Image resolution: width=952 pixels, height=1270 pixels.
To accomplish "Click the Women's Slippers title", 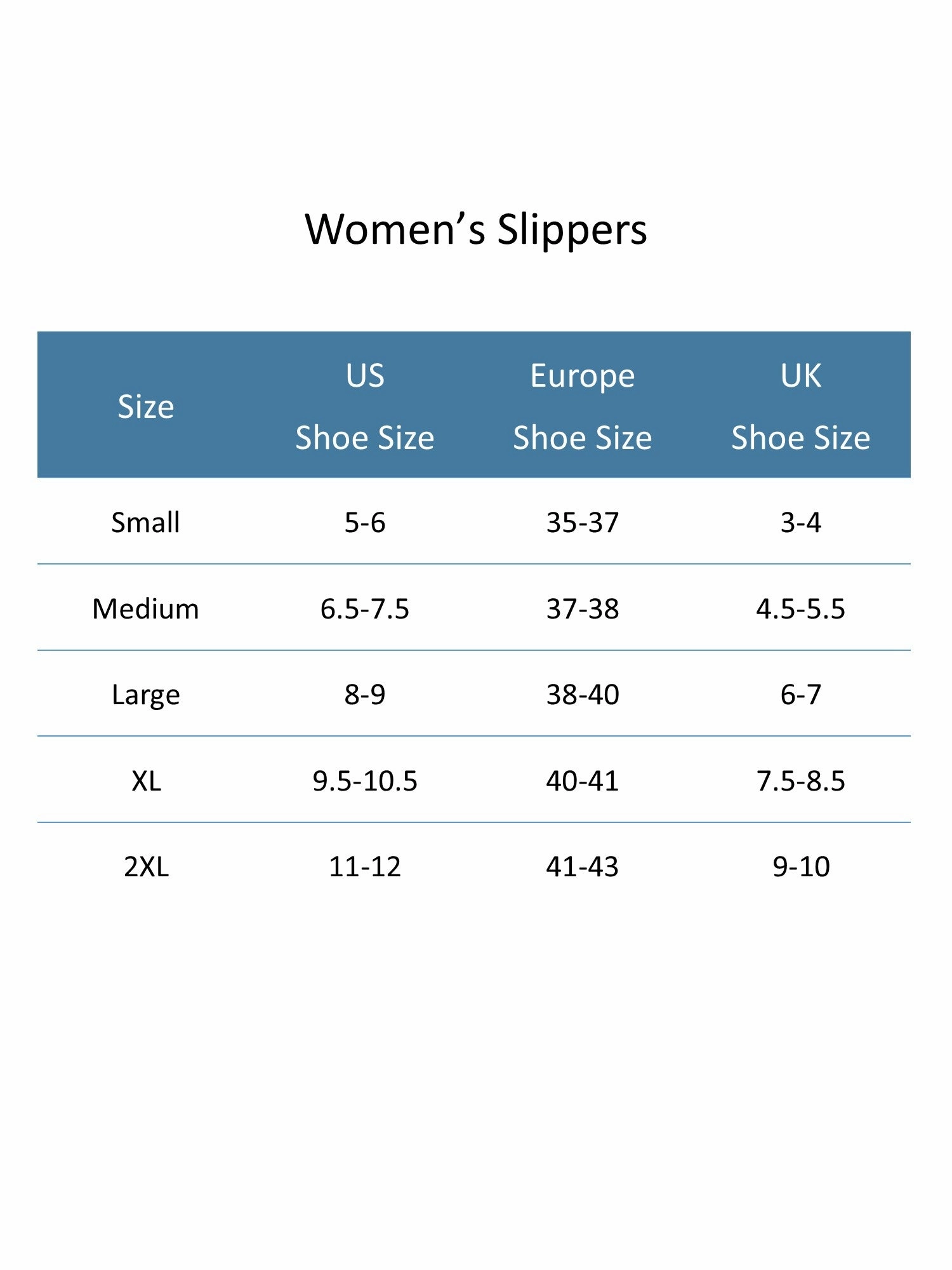I will 476,230.
